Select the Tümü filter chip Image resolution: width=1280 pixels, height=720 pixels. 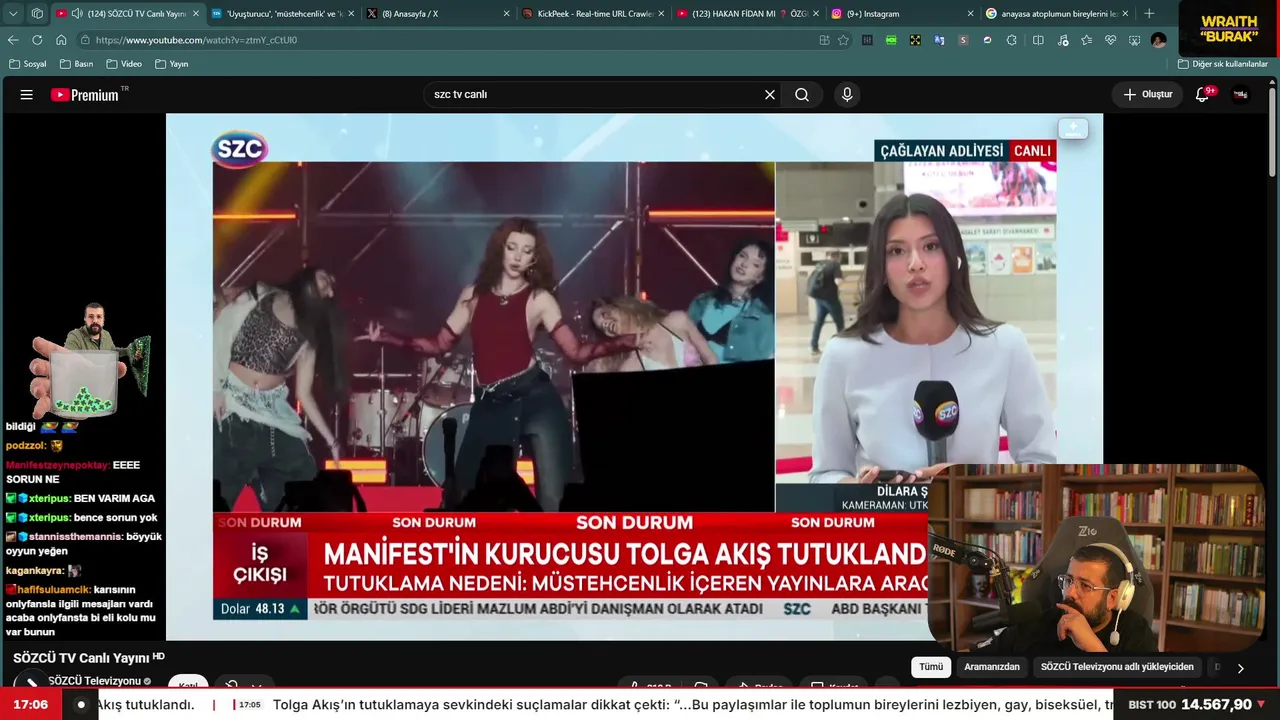[x=931, y=667]
